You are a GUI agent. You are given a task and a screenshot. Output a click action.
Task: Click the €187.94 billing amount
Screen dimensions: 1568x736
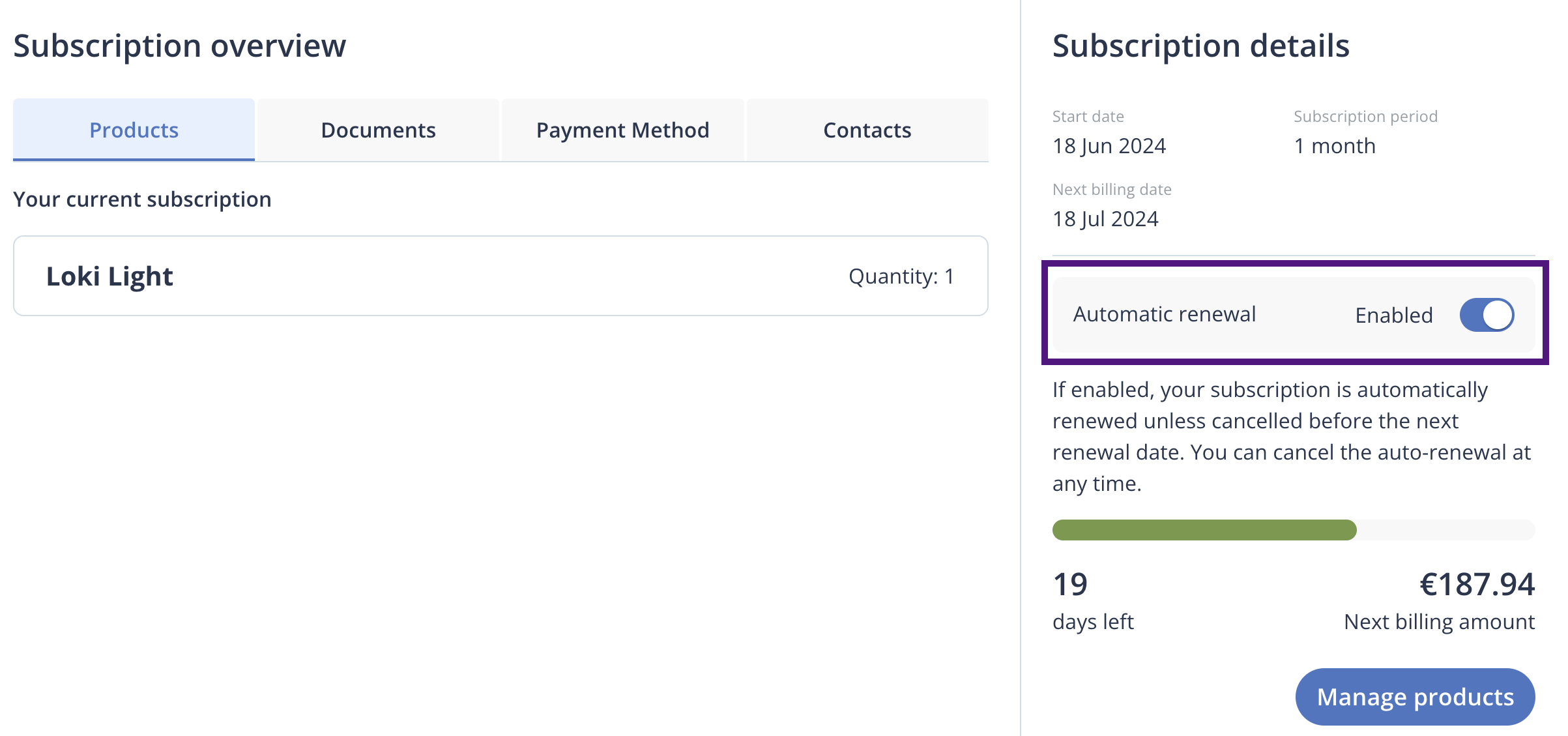pyautogui.click(x=1477, y=584)
